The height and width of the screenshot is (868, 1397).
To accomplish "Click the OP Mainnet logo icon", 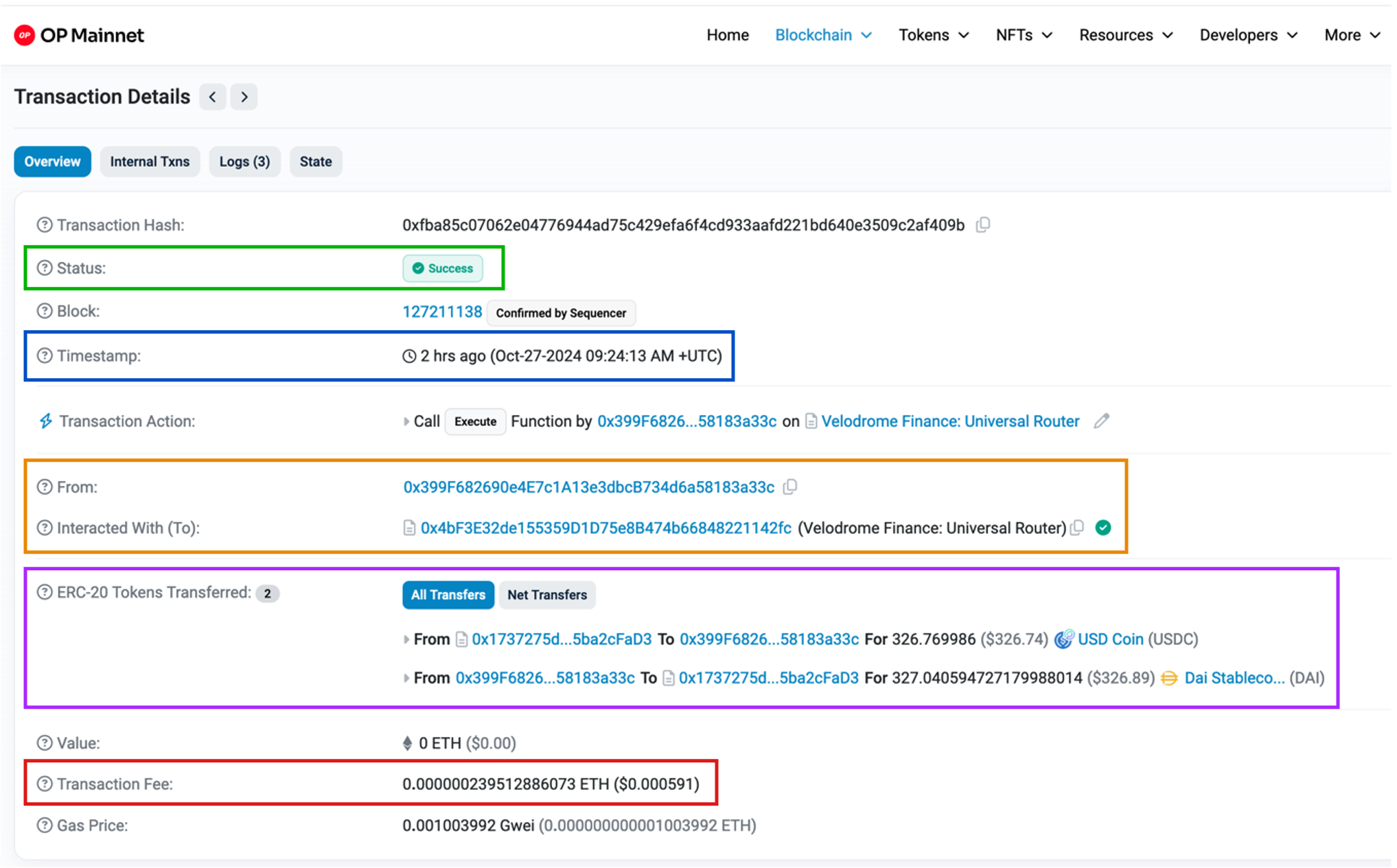I will pyautogui.click(x=24, y=35).
